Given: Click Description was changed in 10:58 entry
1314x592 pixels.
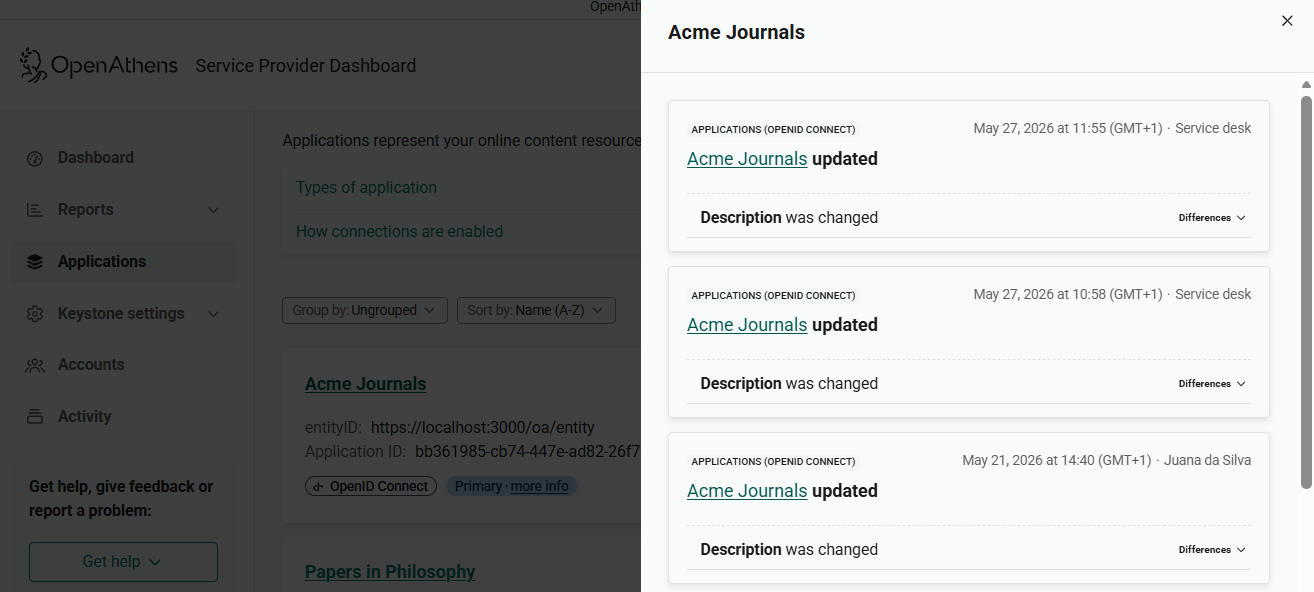Looking at the screenshot, I should click(x=789, y=384).
